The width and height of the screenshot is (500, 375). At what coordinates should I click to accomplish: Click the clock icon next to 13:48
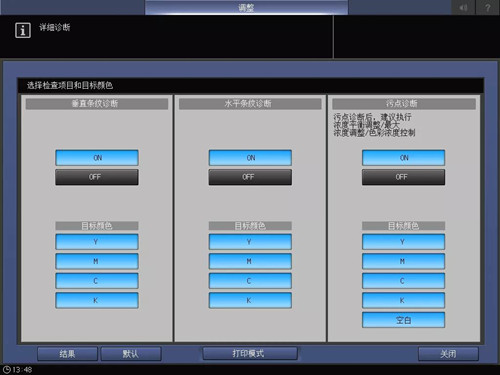coord(7,369)
